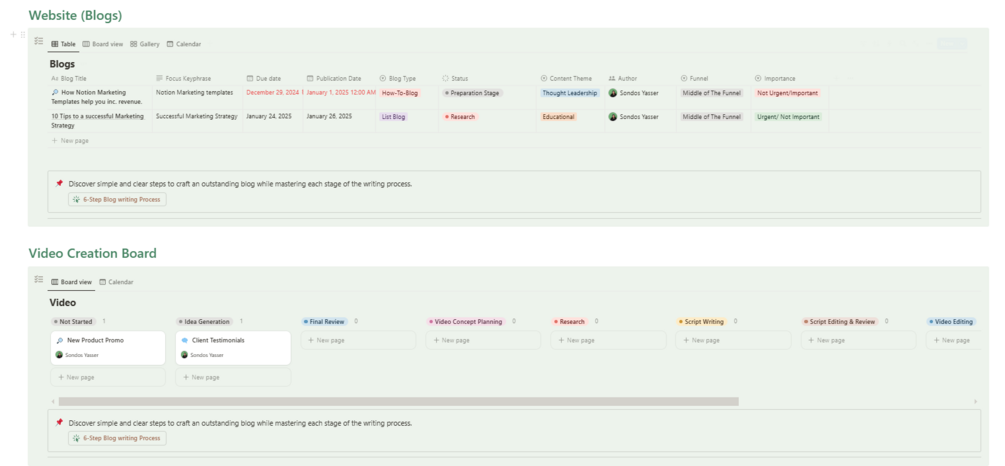Open the 6-Step Blog writing Process link under Blogs
The width and height of the screenshot is (1005, 466).
click(x=117, y=199)
